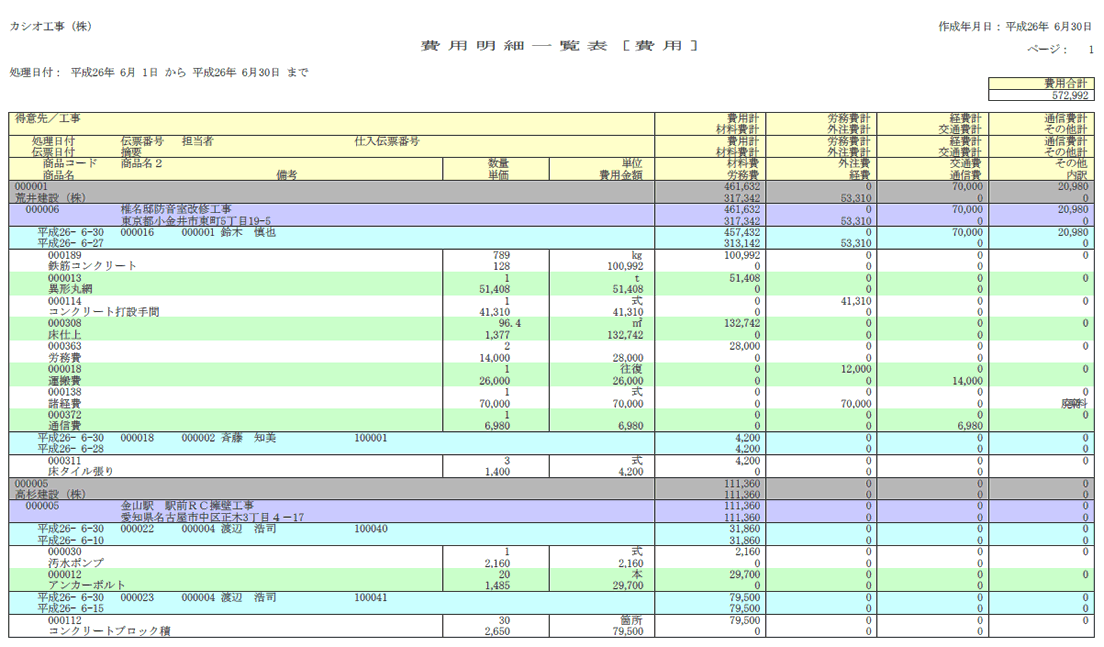Click the 商品コード header label

tap(70, 163)
